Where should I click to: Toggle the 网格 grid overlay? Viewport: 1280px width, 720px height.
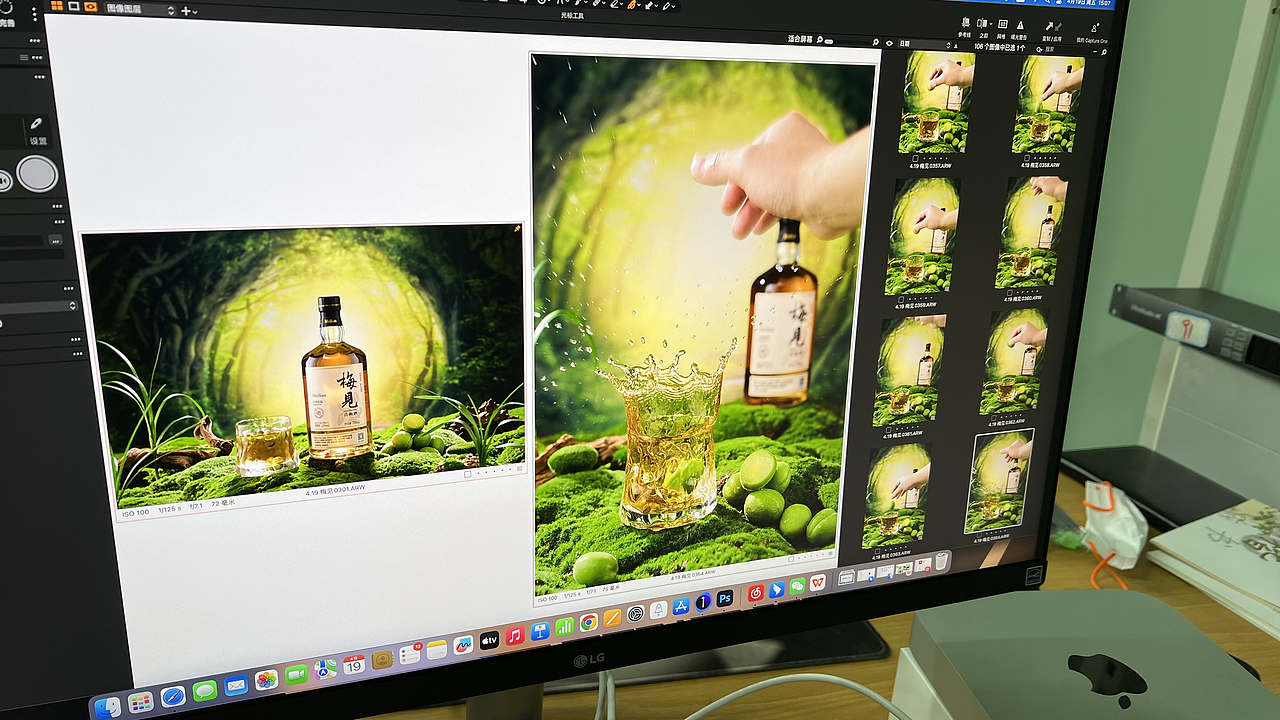tap(1003, 24)
